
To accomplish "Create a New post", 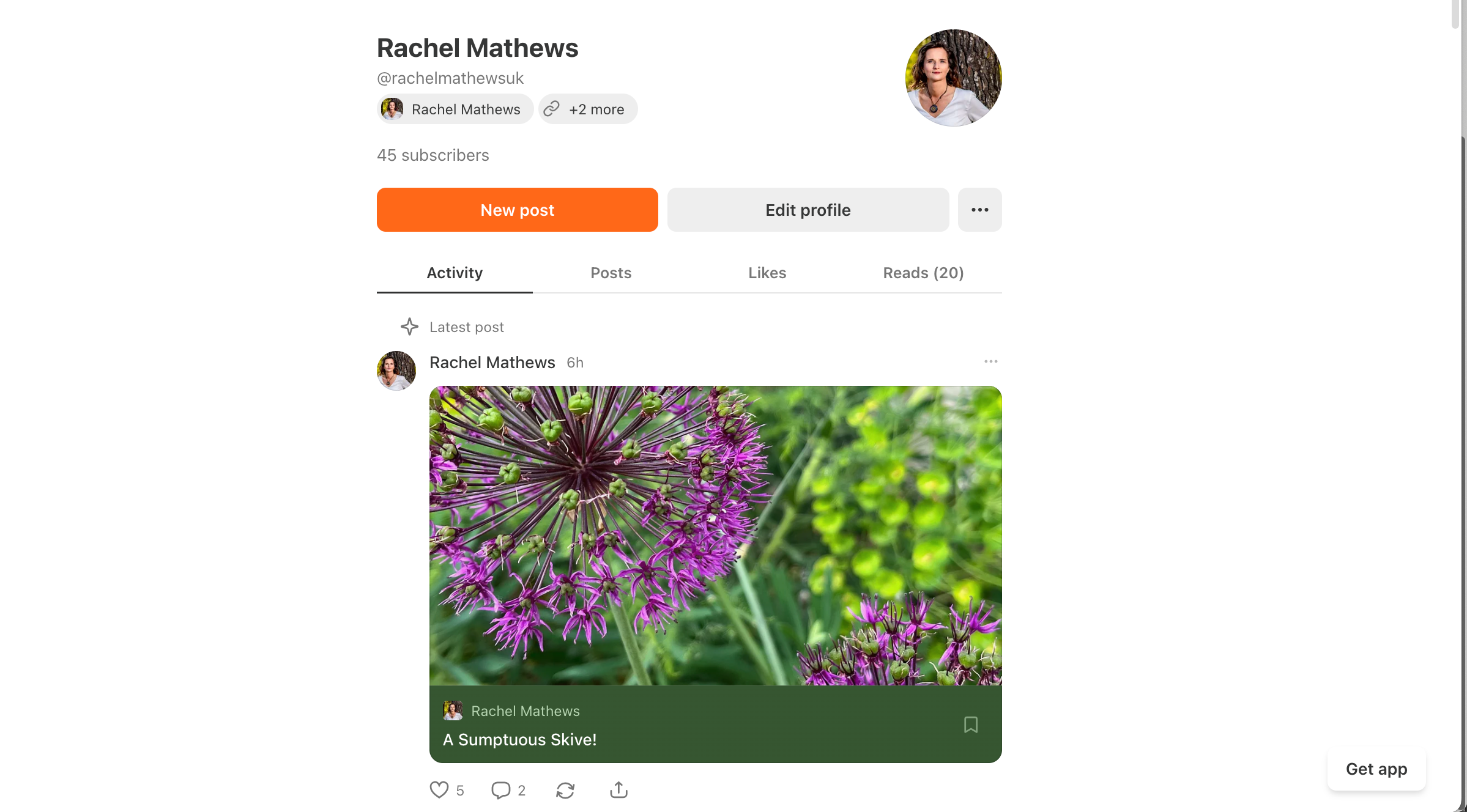I will 518,210.
